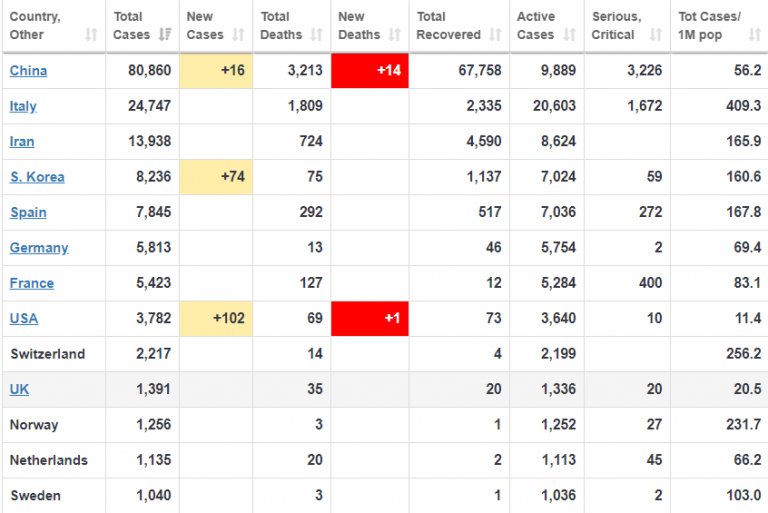The image size is (768, 513).
Task: Open S. Korea country page link
Action: (37, 177)
